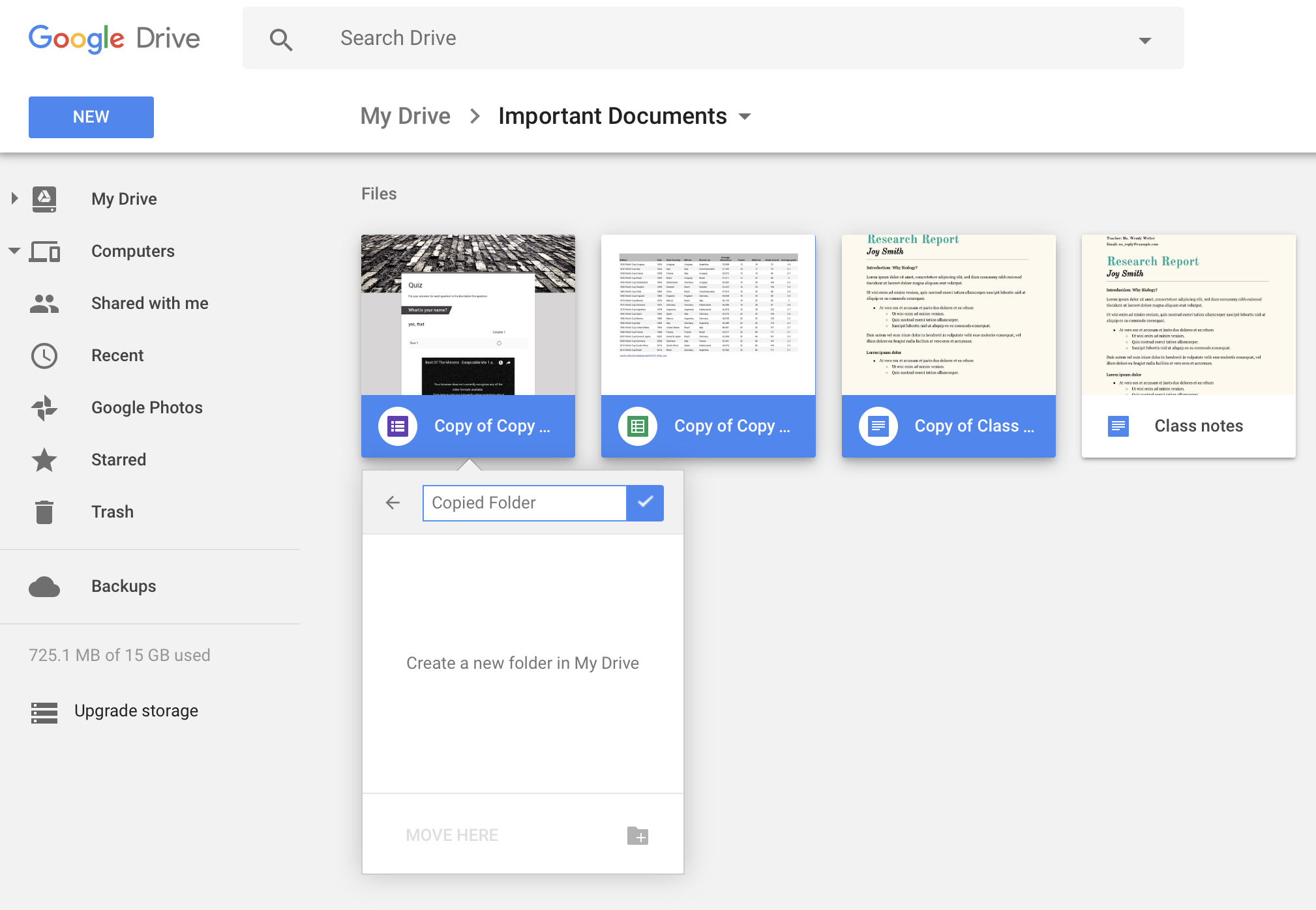Image resolution: width=1316 pixels, height=910 pixels.
Task: Click the NEW button to create file
Action: pyautogui.click(x=91, y=116)
